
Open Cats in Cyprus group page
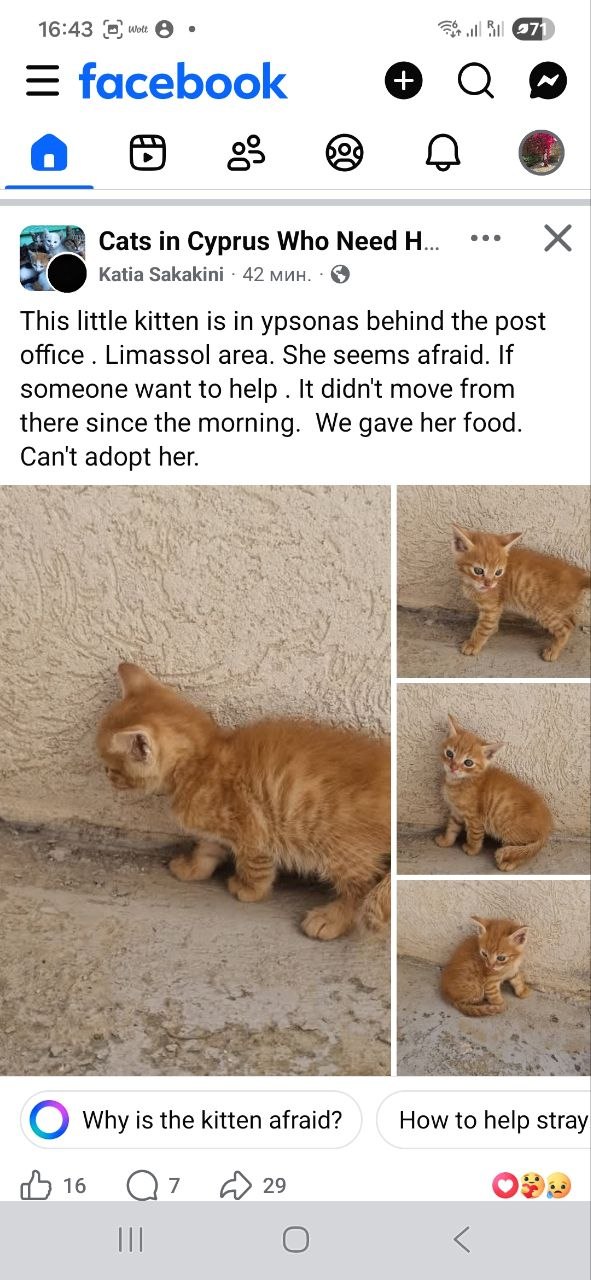tap(269, 241)
